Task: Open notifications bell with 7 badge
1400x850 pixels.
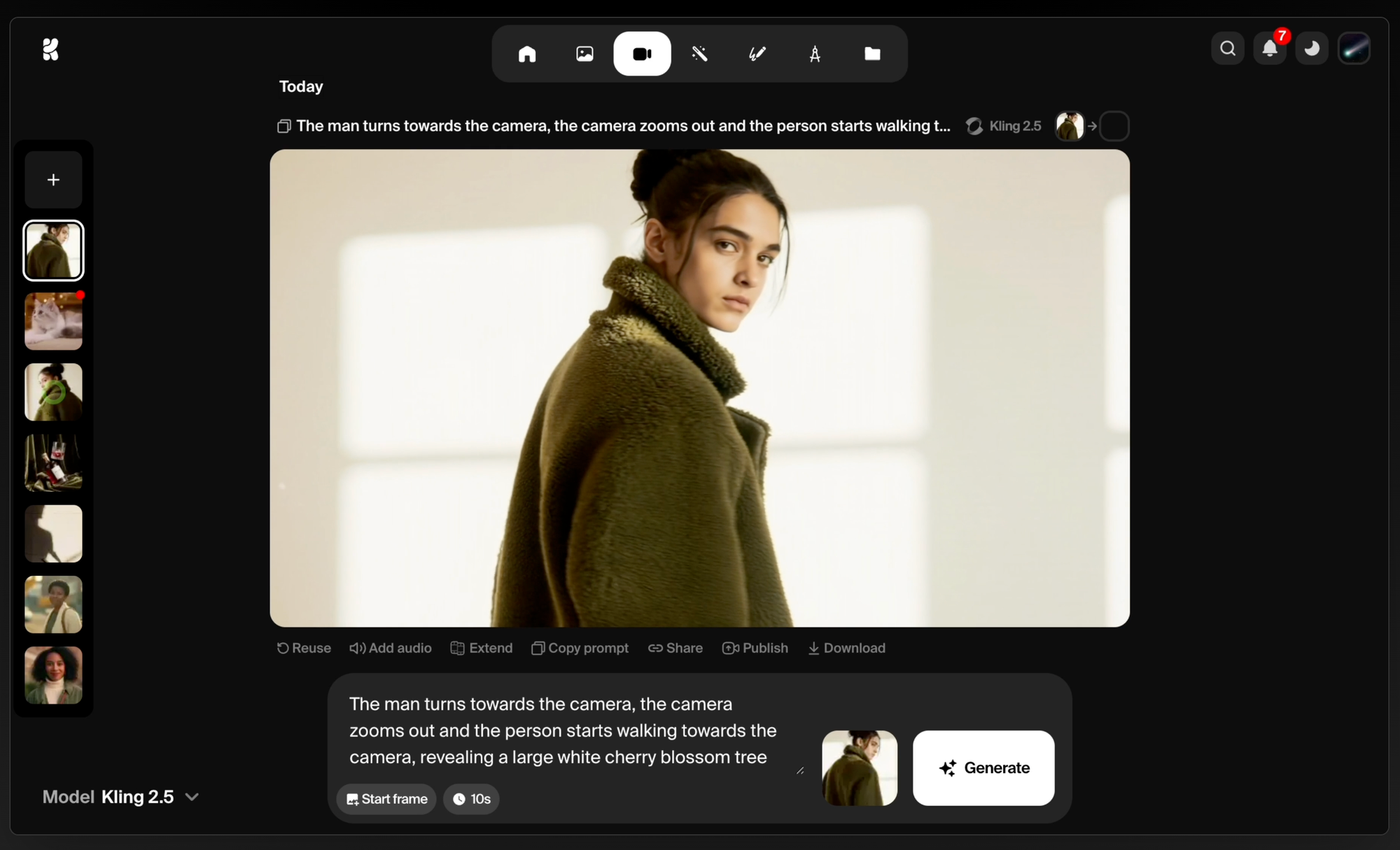Action: point(1270,48)
